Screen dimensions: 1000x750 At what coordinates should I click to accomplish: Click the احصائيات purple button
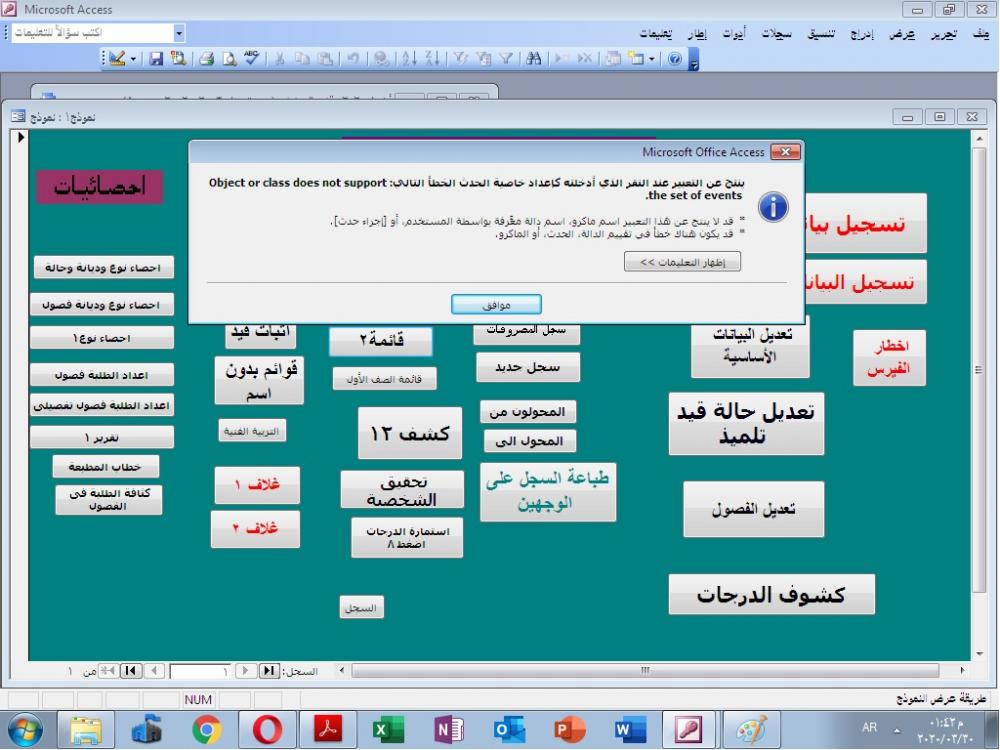99,186
